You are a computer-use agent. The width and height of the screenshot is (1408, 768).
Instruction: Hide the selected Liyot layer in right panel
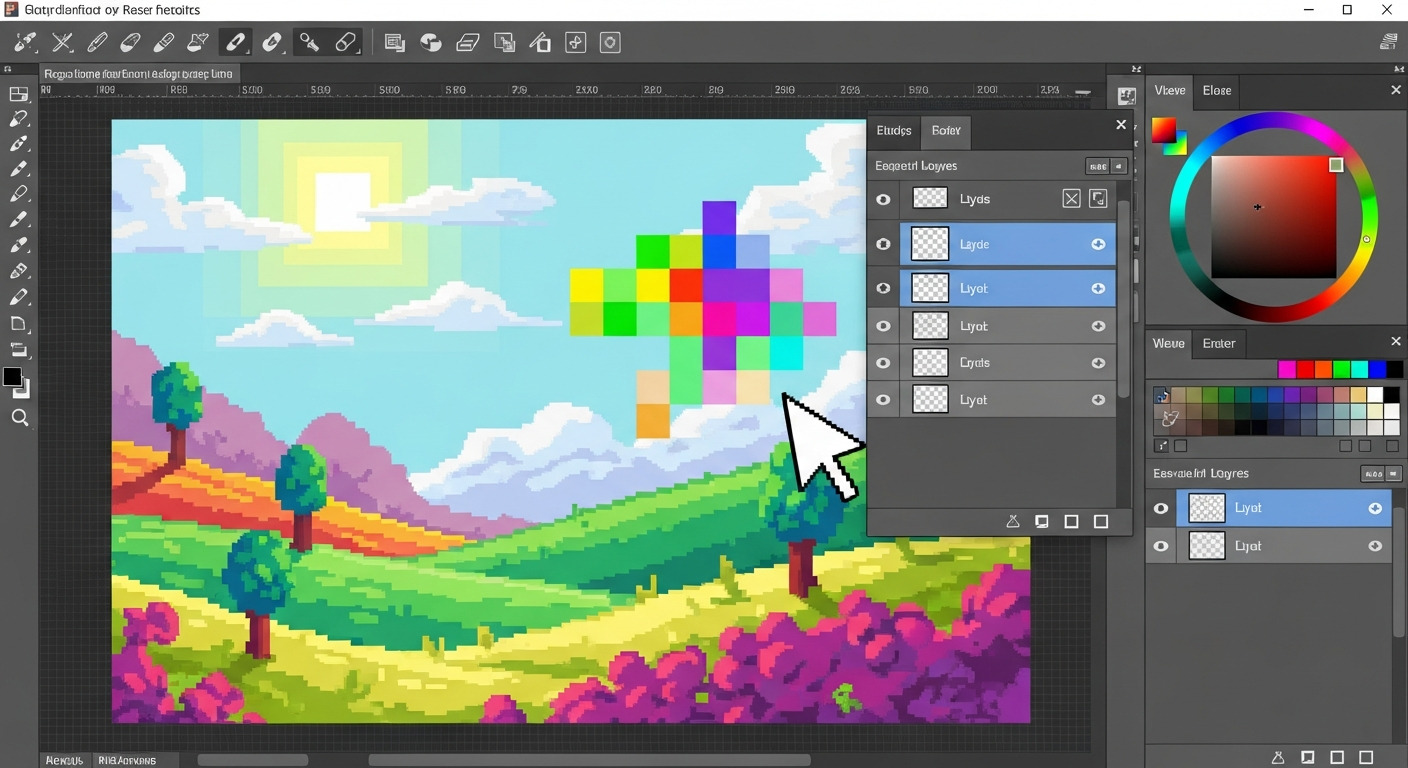click(1161, 508)
